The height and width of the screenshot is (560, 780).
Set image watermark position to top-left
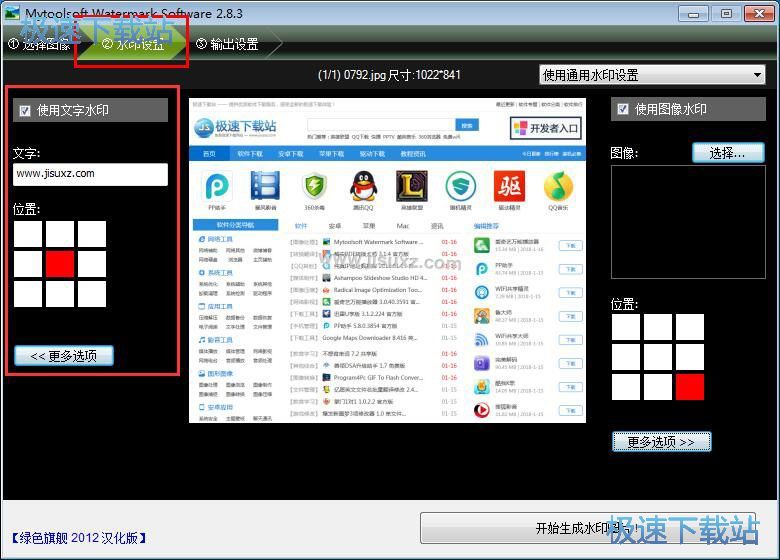point(626,327)
